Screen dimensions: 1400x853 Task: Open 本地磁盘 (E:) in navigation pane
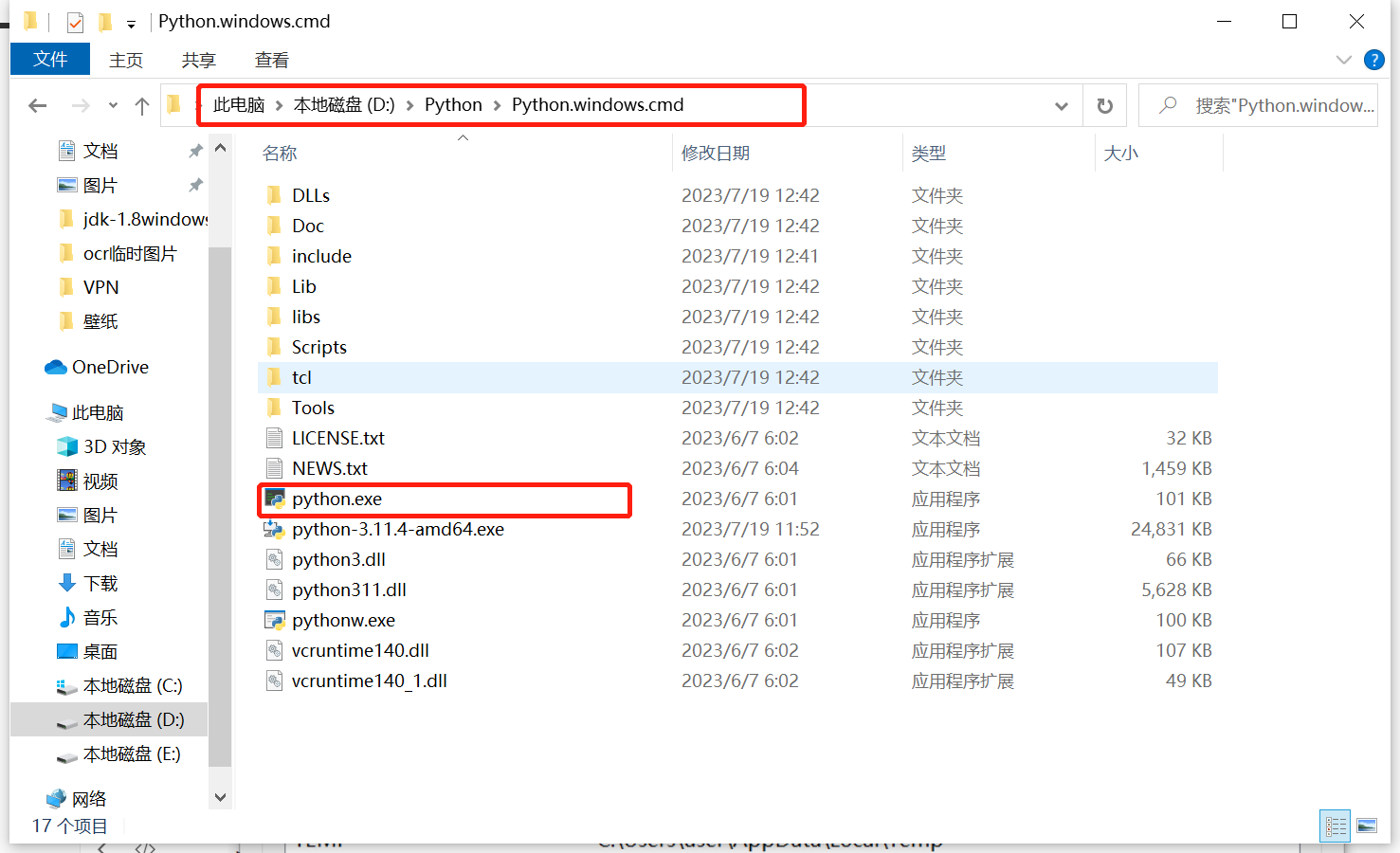[132, 753]
